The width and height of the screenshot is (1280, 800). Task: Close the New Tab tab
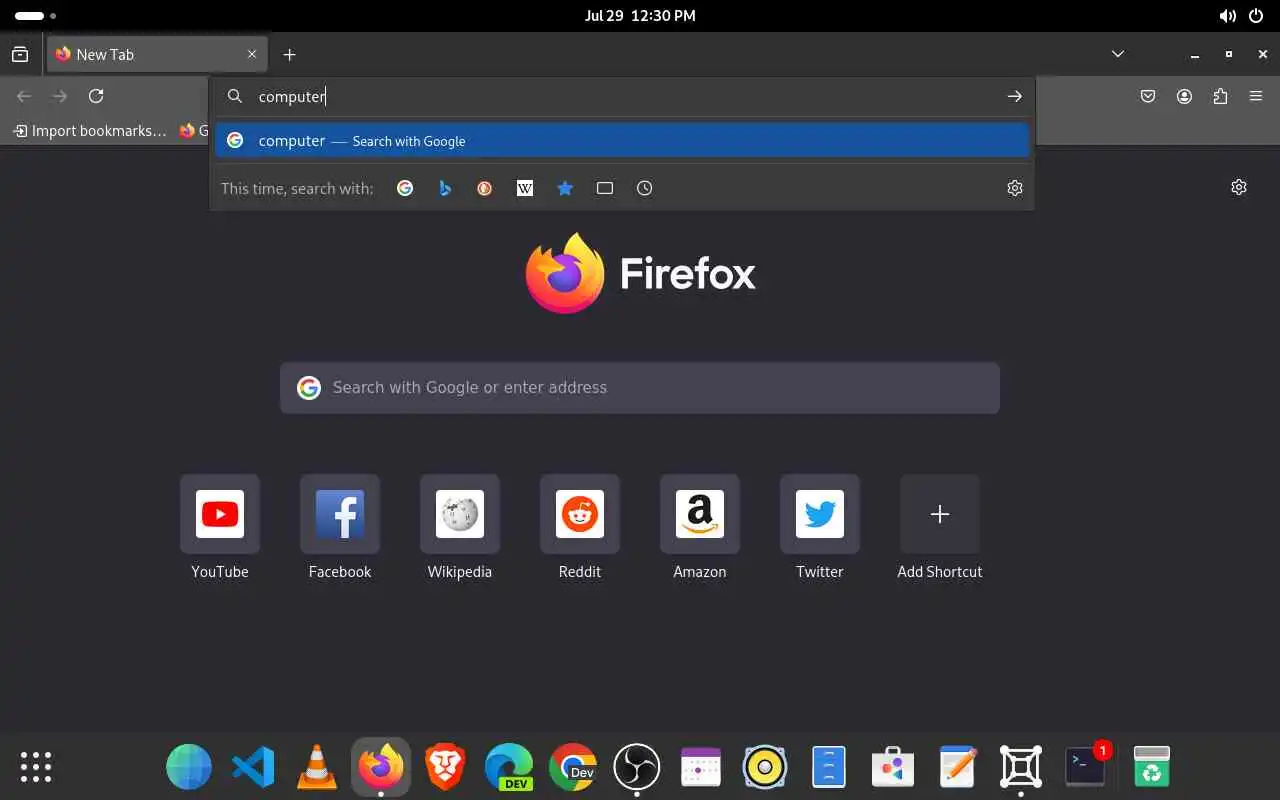click(x=252, y=55)
